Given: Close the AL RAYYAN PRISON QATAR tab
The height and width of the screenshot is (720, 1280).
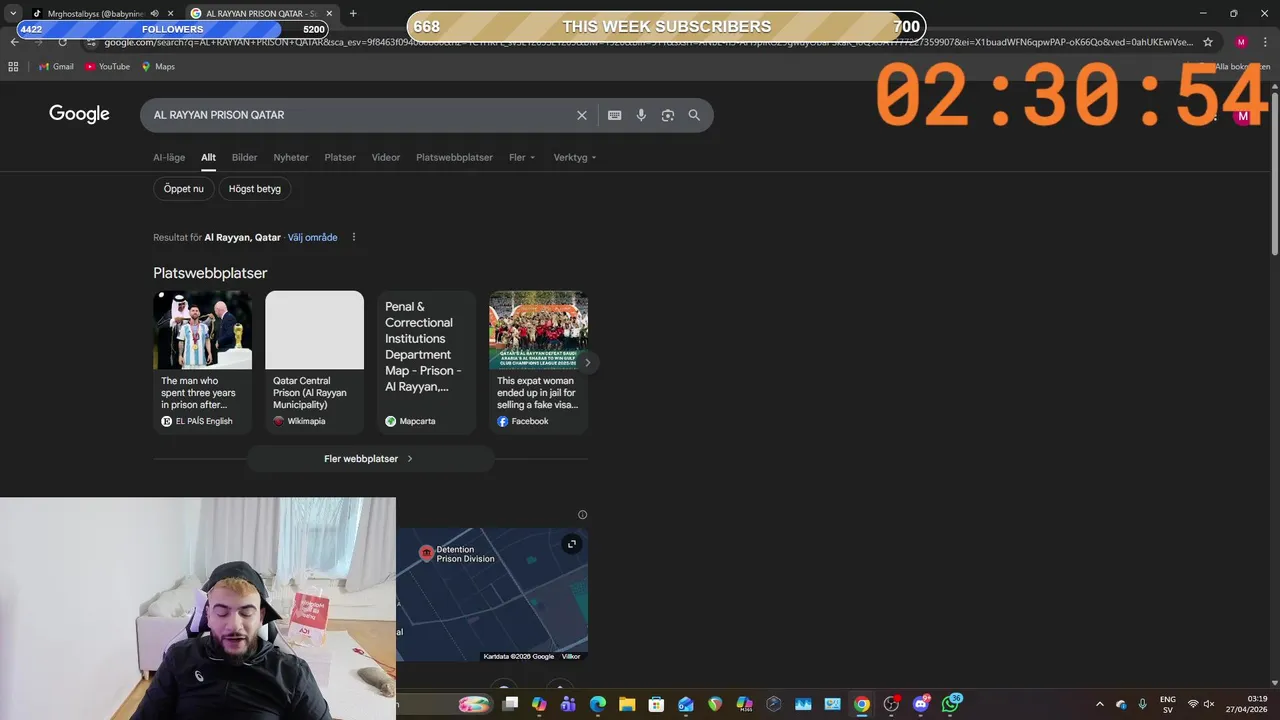Looking at the screenshot, I should click(x=329, y=14).
